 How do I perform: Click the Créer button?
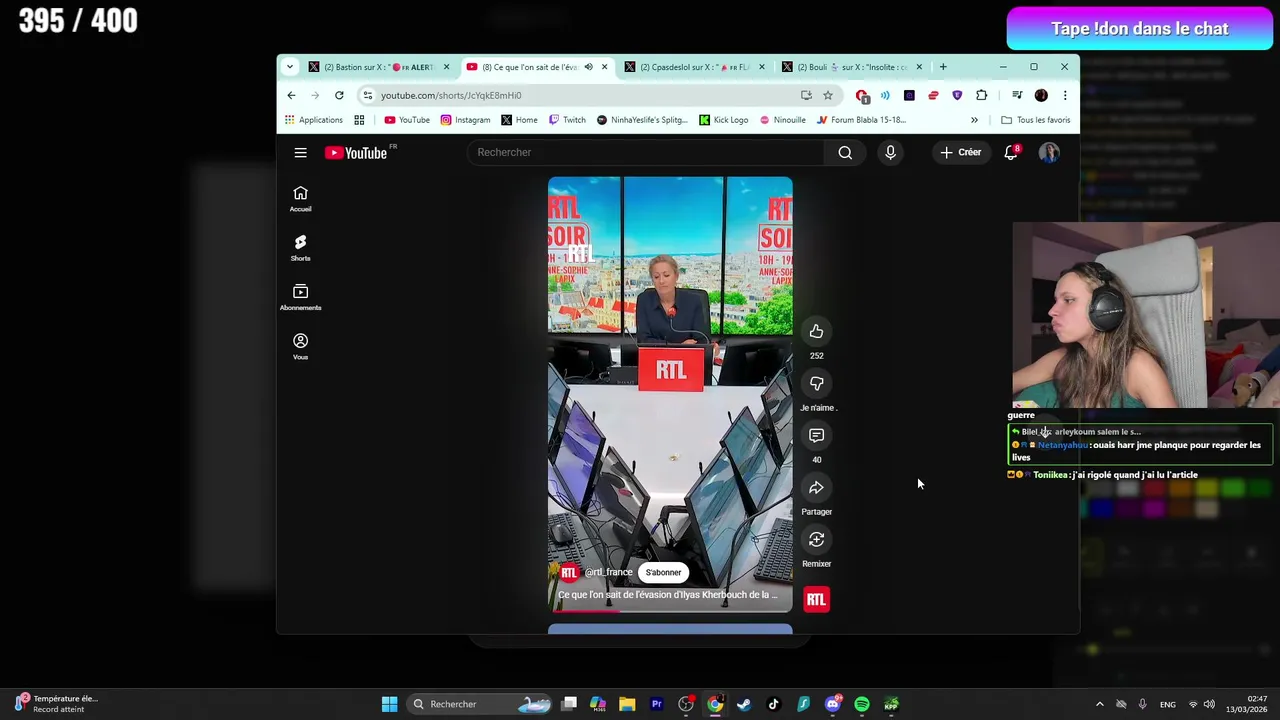[x=961, y=152]
